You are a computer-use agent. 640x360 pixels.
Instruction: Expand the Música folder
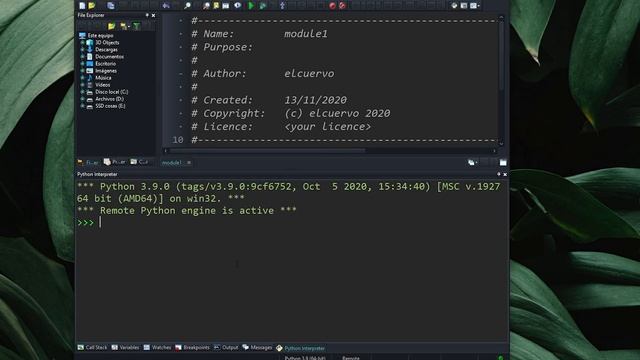[82, 78]
